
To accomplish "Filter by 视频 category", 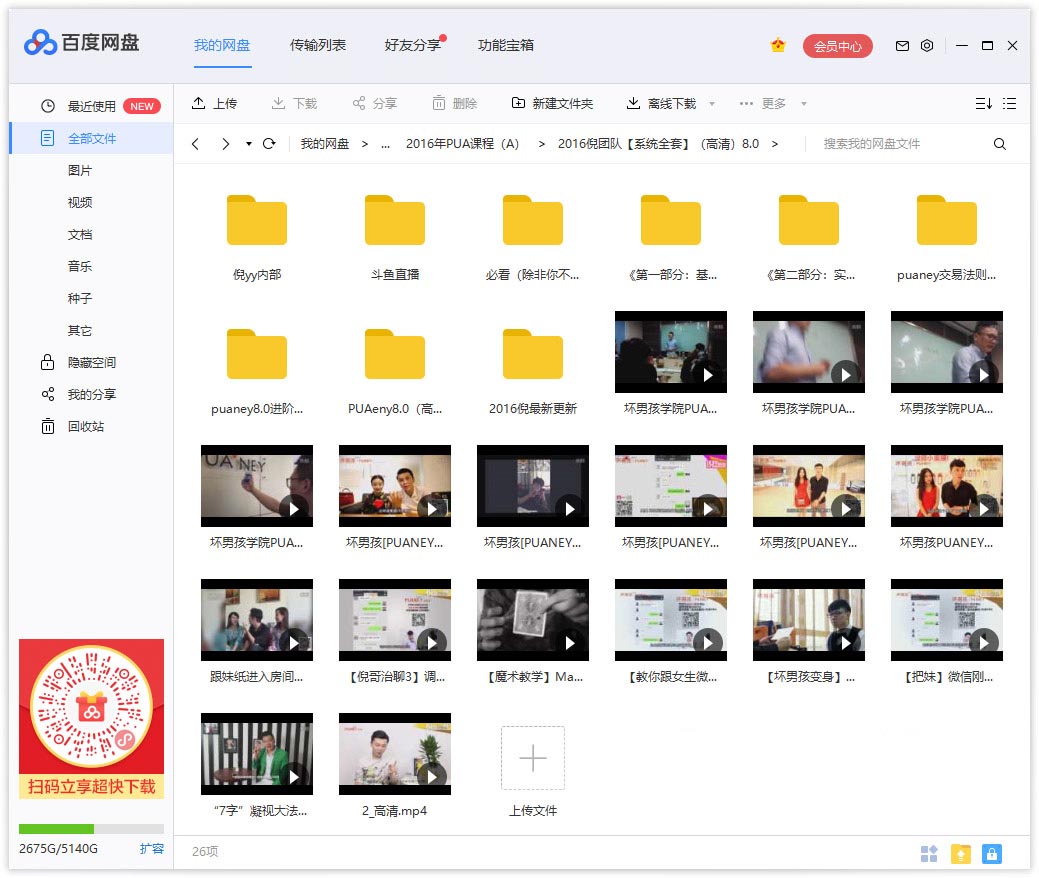I will (x=80, y=202).
